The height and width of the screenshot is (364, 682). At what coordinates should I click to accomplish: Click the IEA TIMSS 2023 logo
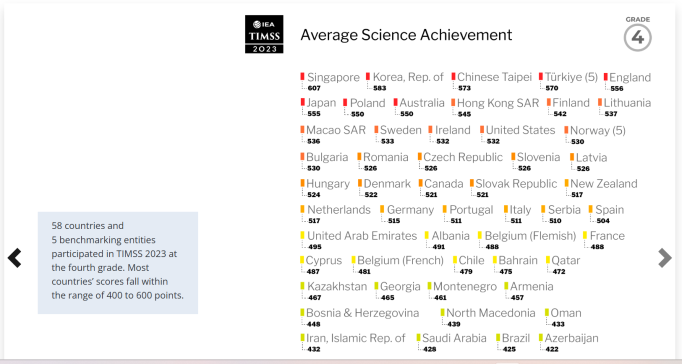tap(264, 34)
